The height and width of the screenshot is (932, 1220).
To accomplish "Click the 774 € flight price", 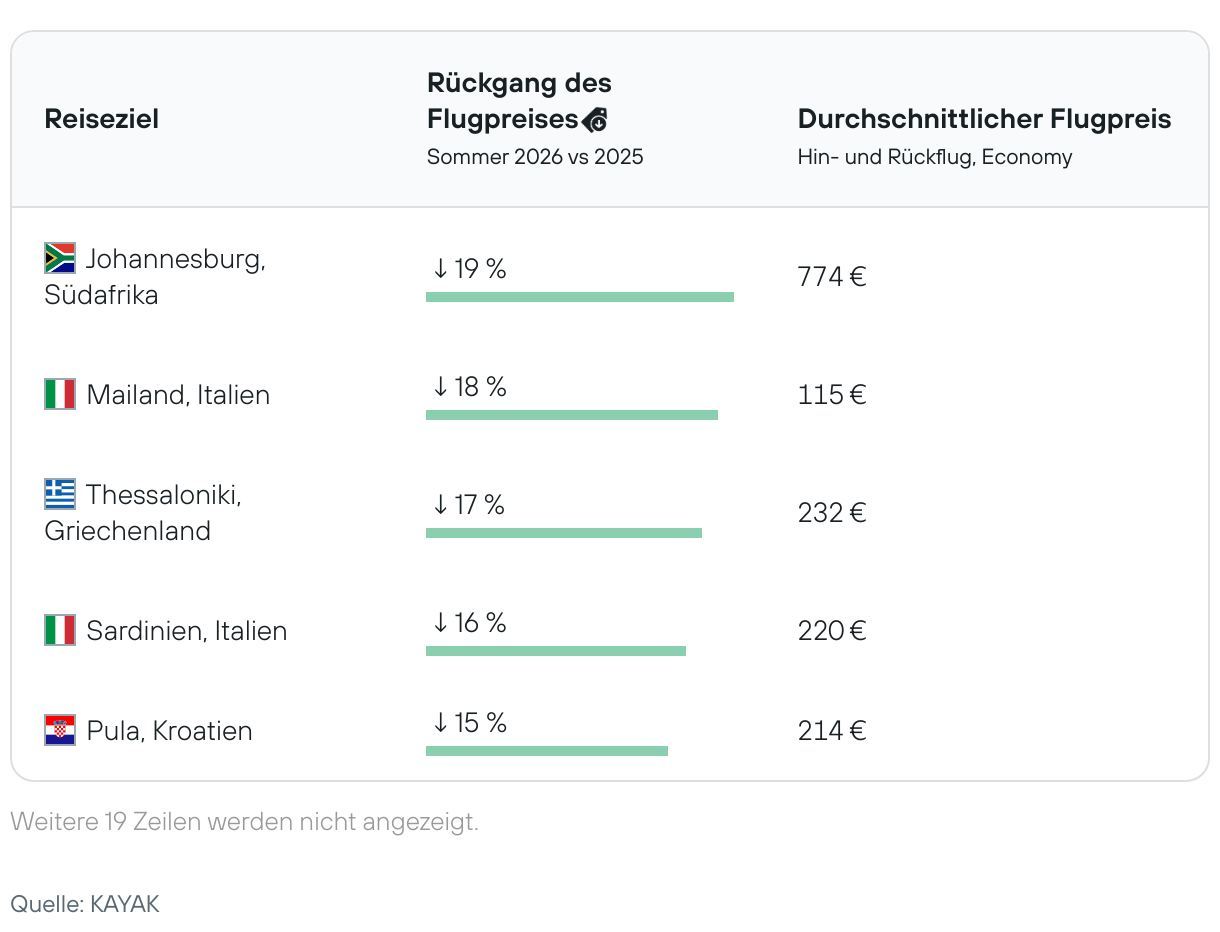I will click(x=832, y=277).
